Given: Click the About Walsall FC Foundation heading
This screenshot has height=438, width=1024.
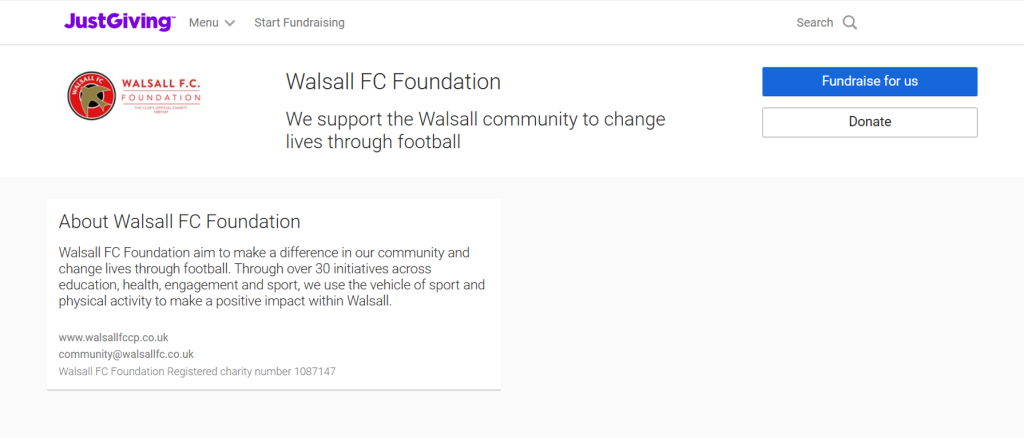Looking at the screenshot, I should click(x=180, y=221).
